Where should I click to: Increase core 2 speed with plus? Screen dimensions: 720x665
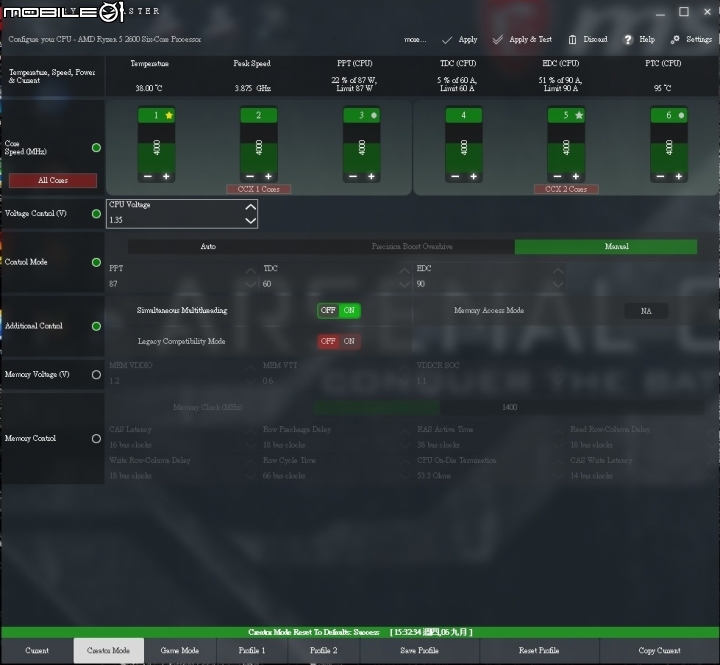[x=269, y=176]
